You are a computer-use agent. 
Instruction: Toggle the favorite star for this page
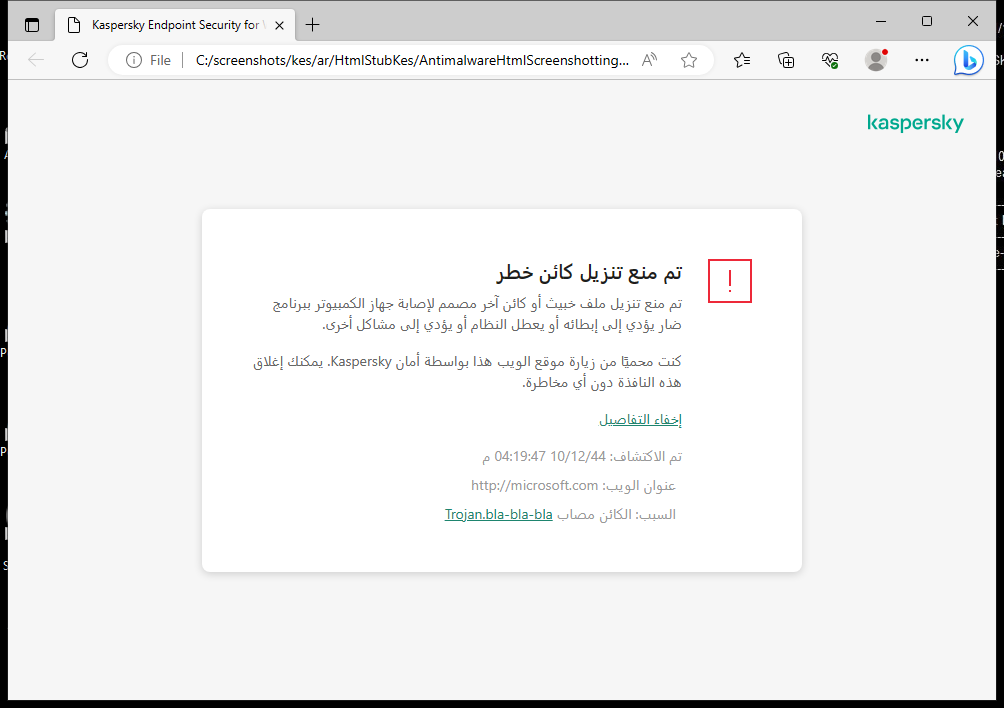688,60
